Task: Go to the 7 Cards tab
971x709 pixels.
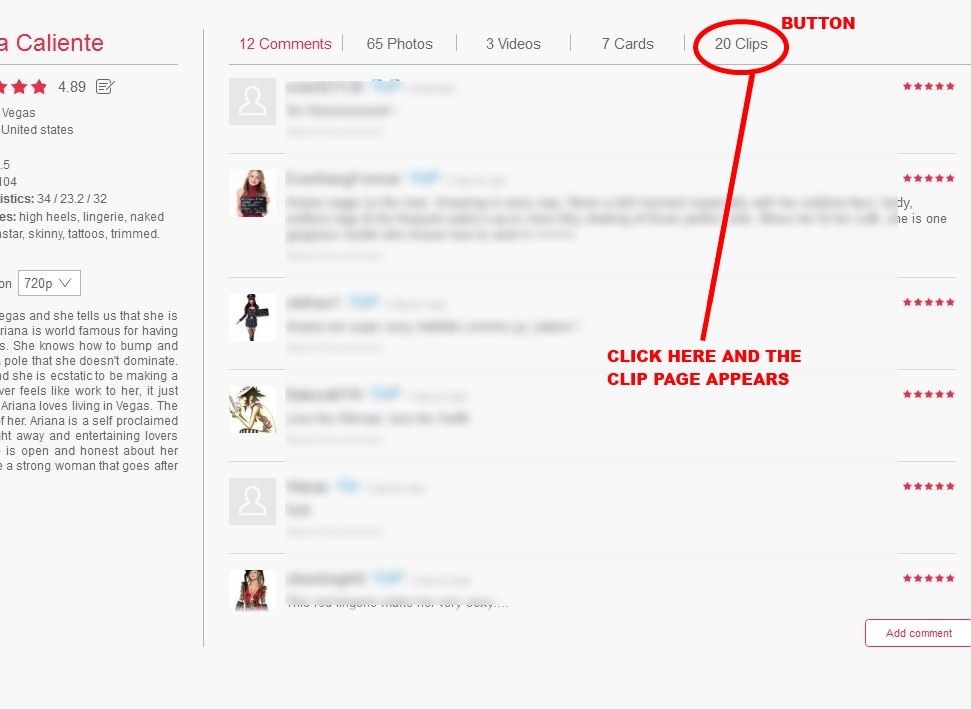Action: click(627, 44)
